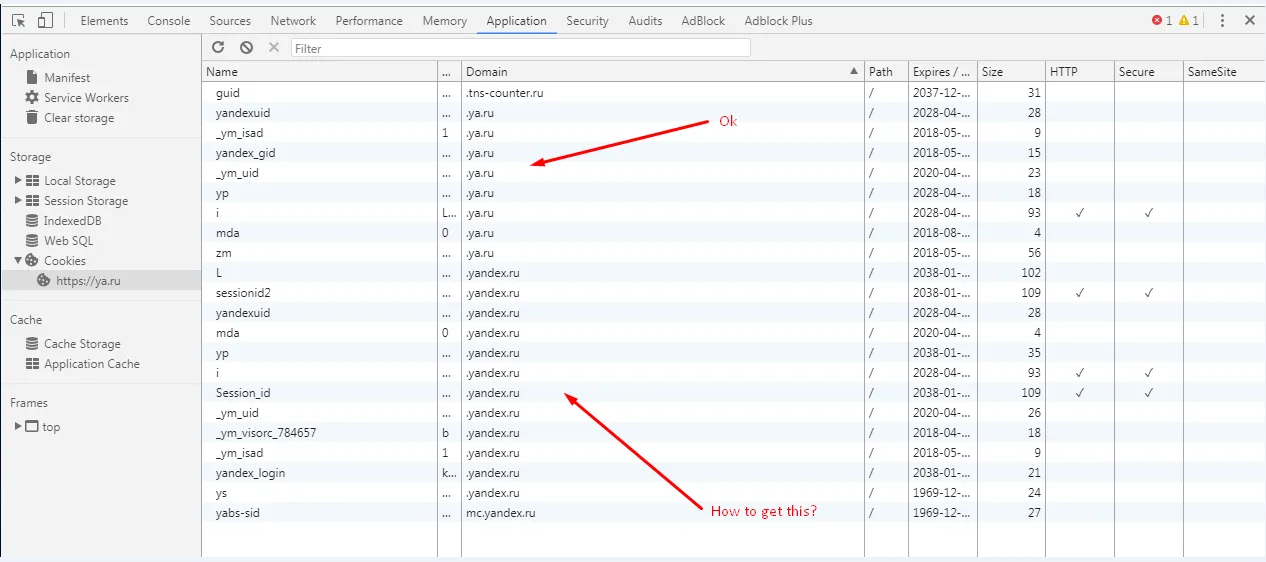Select the Session_id cookie row
The width and height of the screenshot is (1266, 562).
(733, 392)
